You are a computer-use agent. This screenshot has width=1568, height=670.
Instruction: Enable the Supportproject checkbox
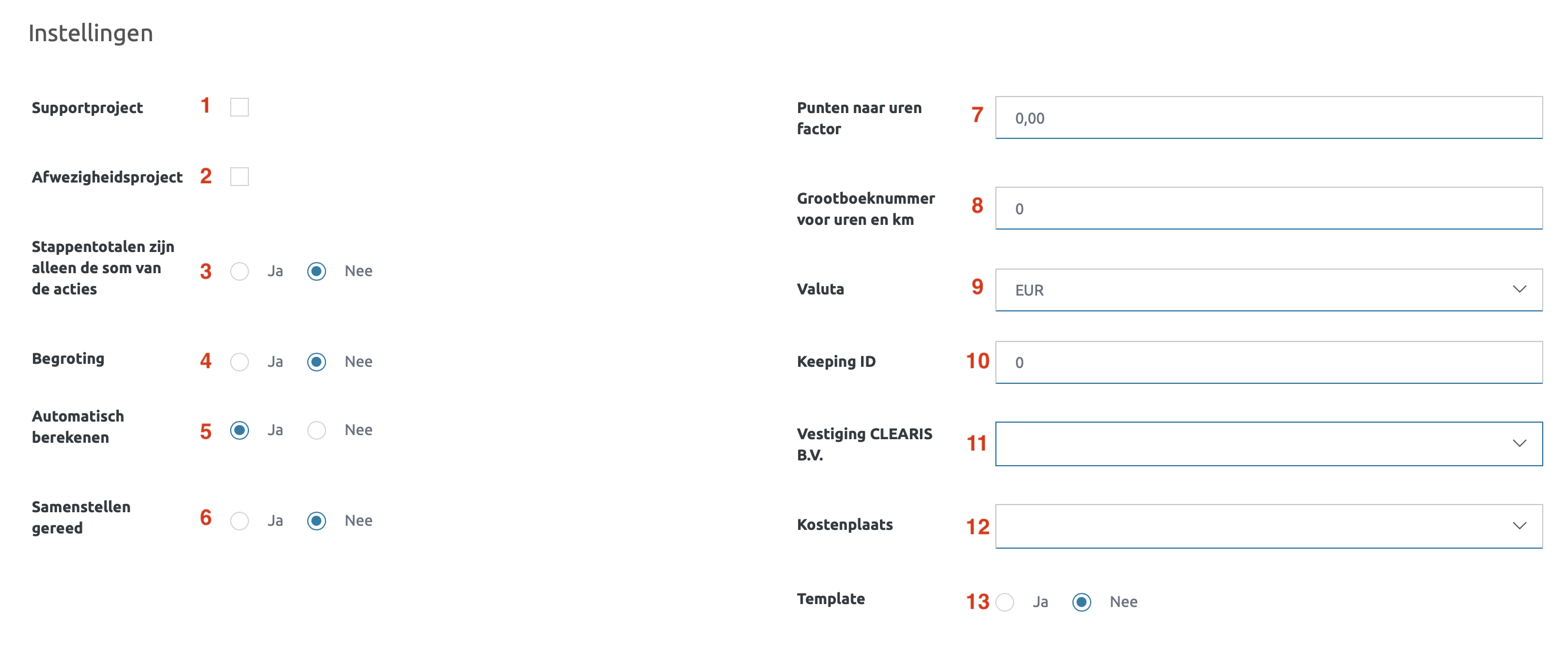pyautogui.click(x=239, y=107)
